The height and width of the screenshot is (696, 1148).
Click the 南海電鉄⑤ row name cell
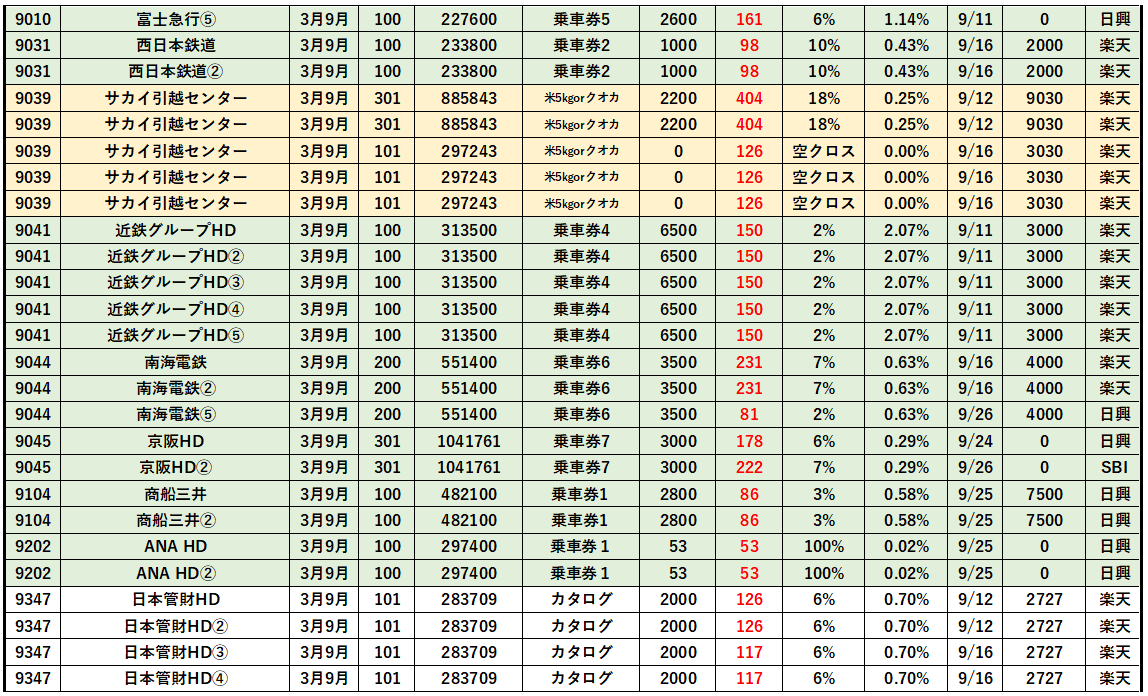(x=176, y=415)
